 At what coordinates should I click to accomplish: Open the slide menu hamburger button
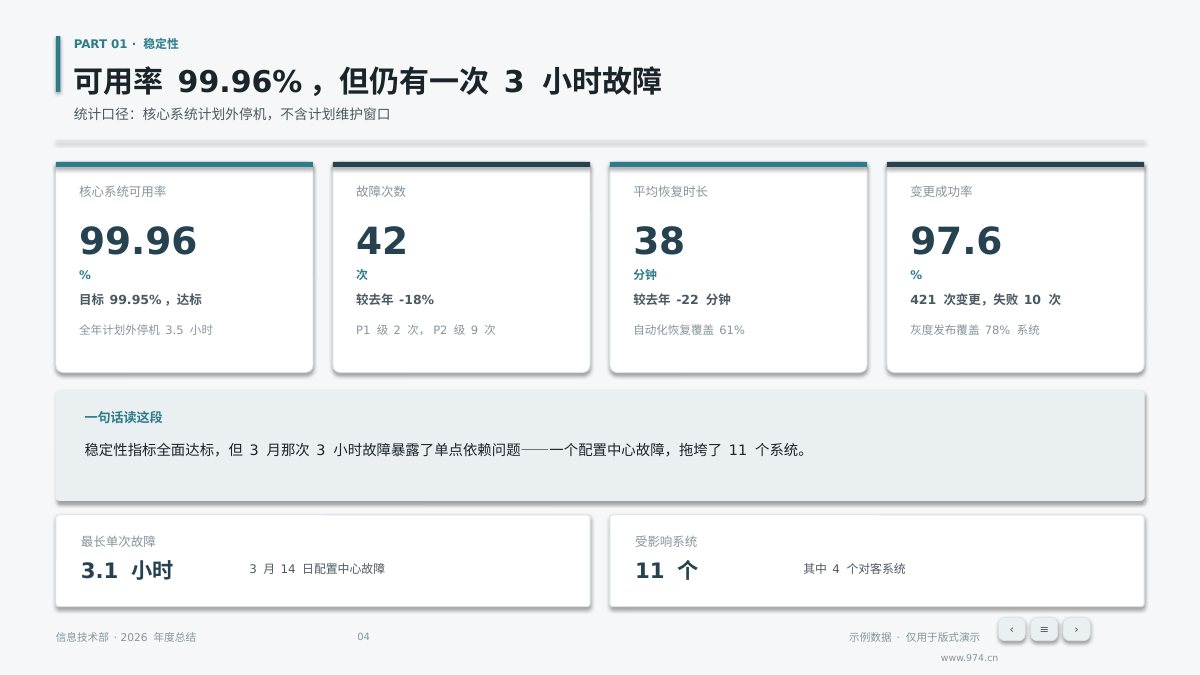(1044, 629)
